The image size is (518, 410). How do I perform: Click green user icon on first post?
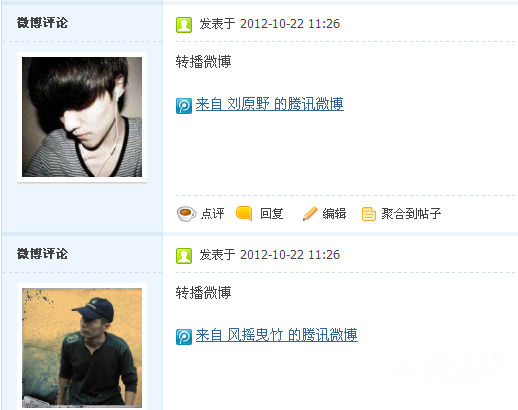click(184, 25)
